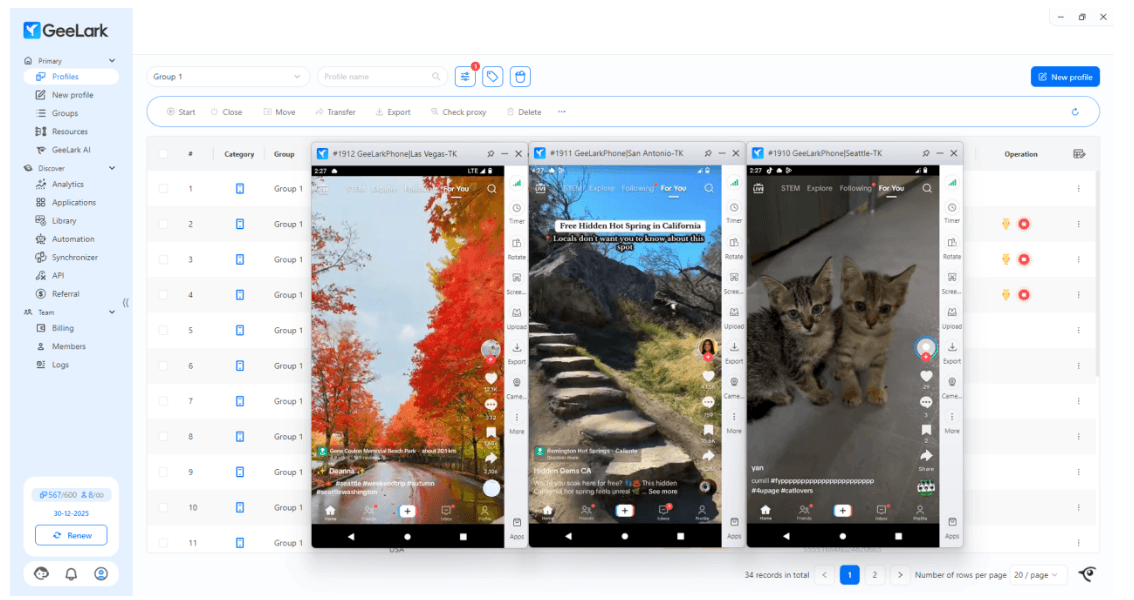
Task: Open the tag icon next to filter
Action: pos(492,77)
